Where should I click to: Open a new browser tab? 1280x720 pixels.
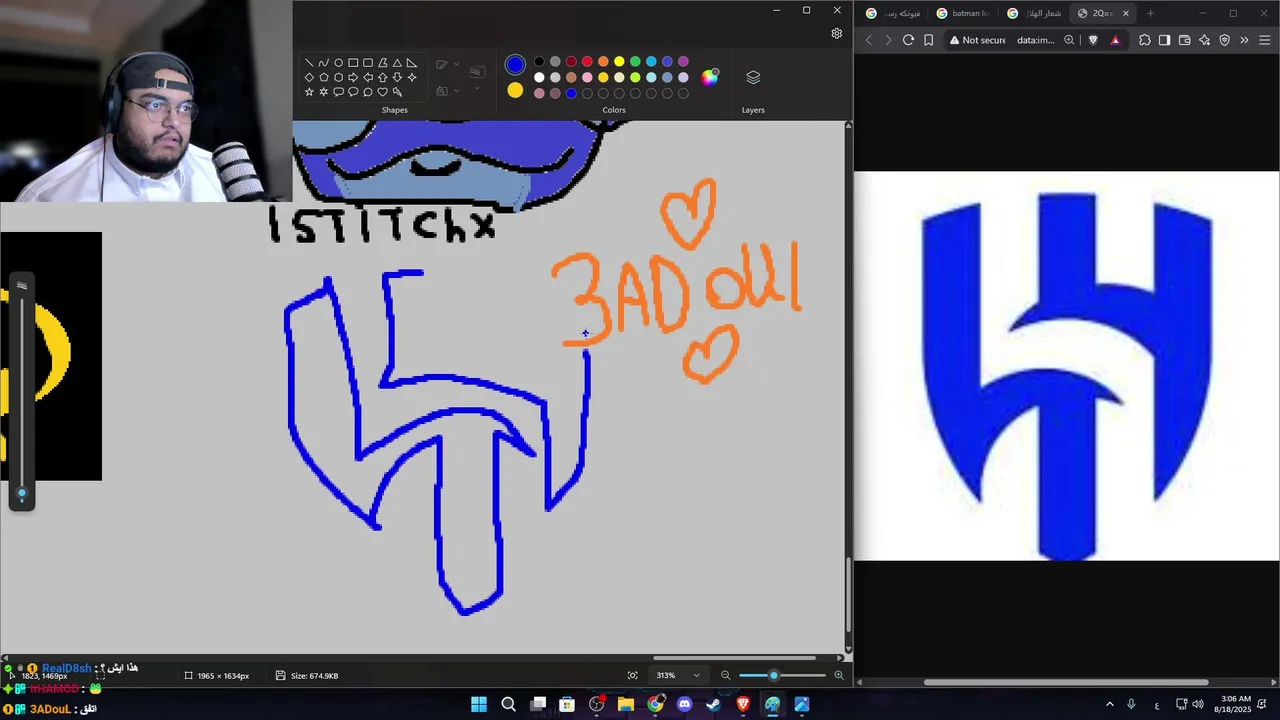click(x=1150, y=13)
